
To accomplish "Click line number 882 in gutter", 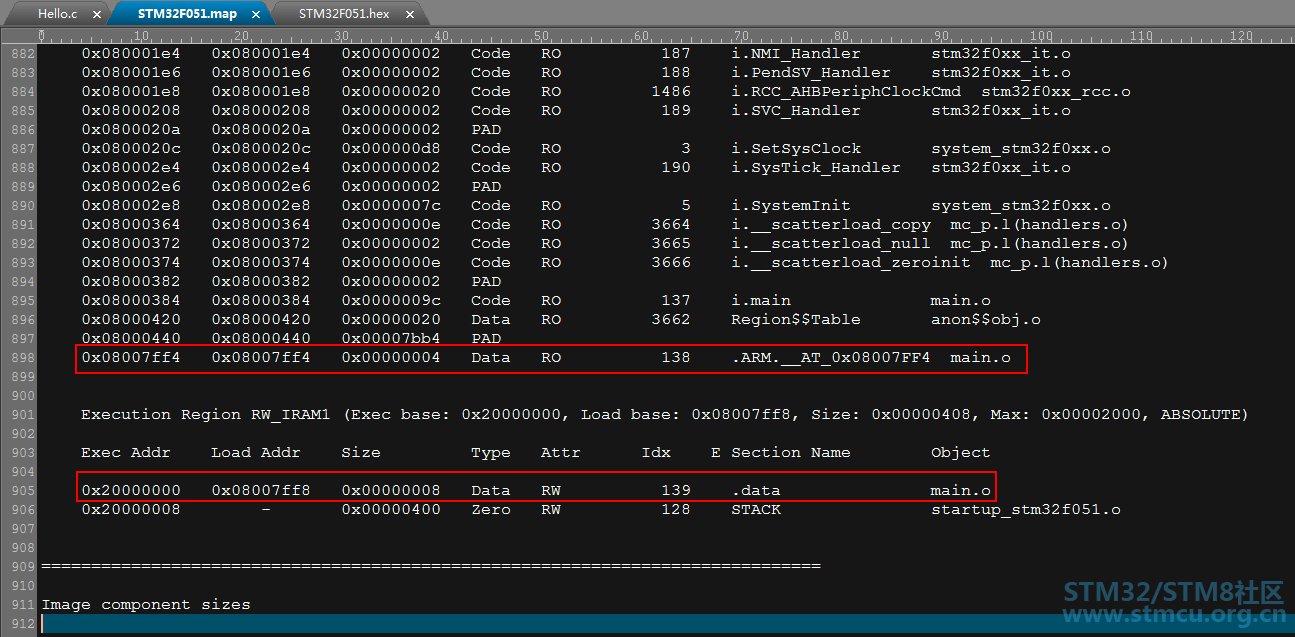I will click(x=22, y=54).
